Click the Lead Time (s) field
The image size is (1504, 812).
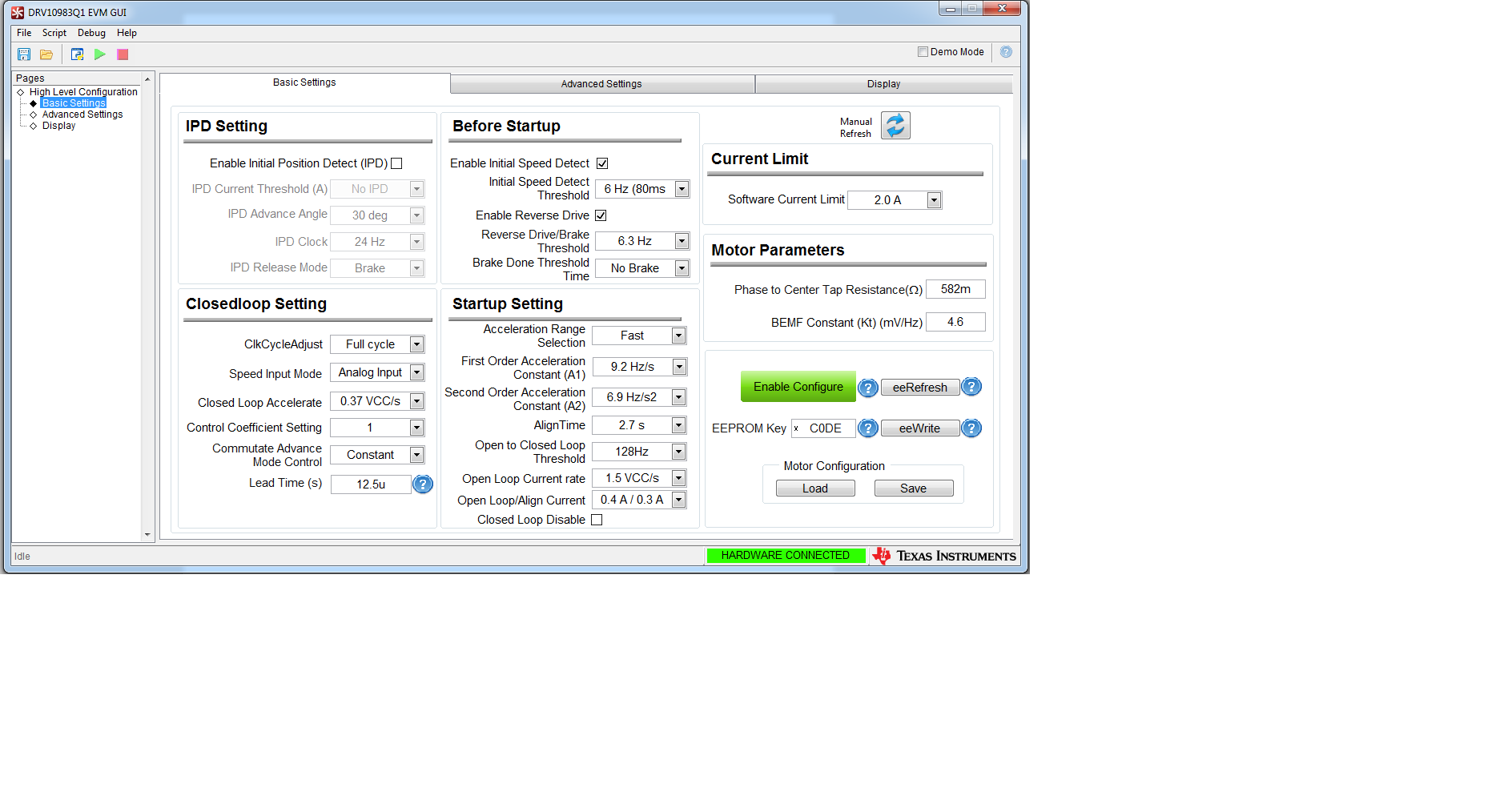371,484
